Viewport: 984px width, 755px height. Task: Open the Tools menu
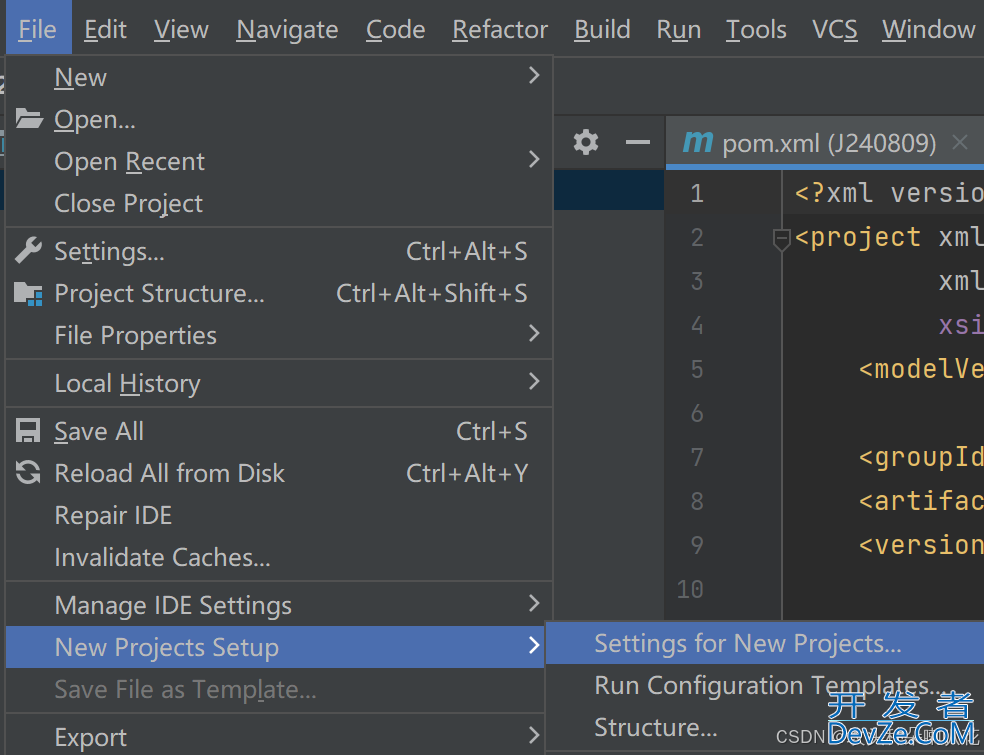(x=756, y=29)
